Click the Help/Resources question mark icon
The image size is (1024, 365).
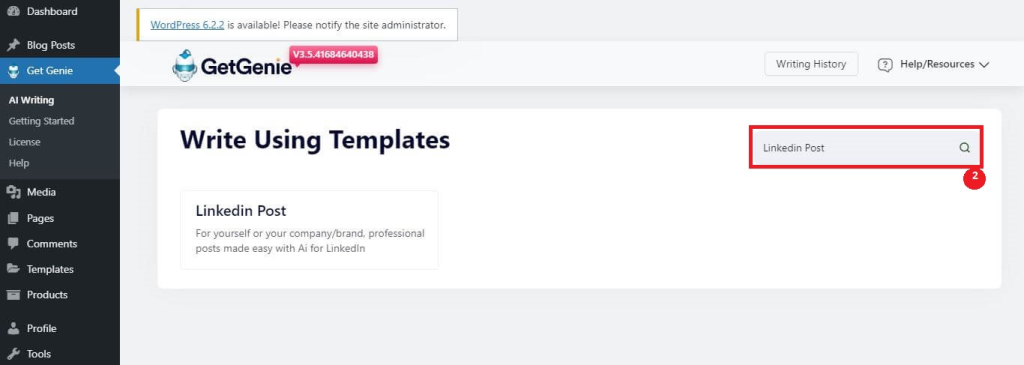point(885,65)
